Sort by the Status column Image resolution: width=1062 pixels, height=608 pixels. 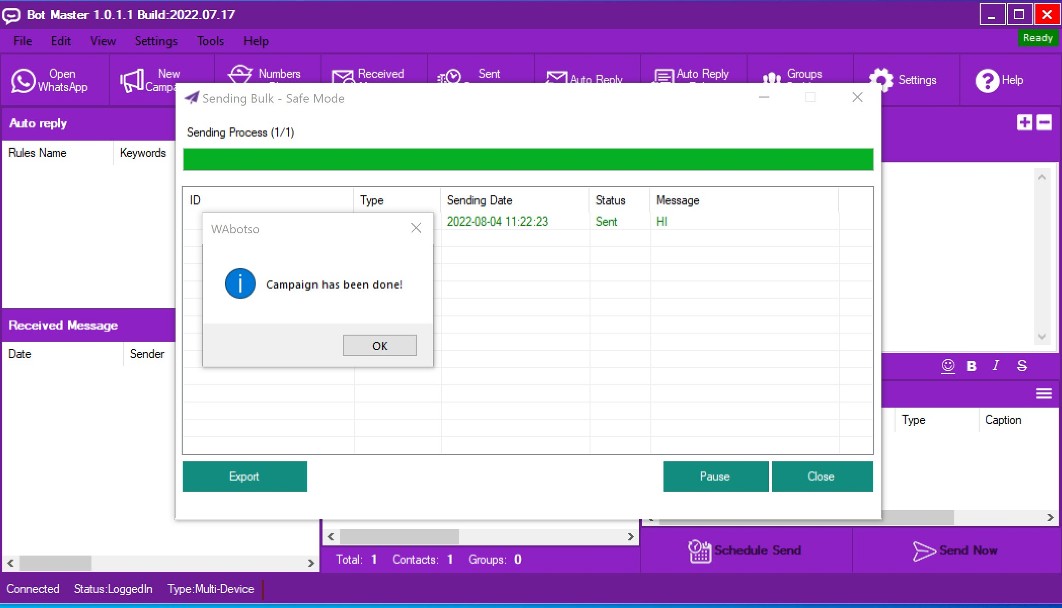619,200
